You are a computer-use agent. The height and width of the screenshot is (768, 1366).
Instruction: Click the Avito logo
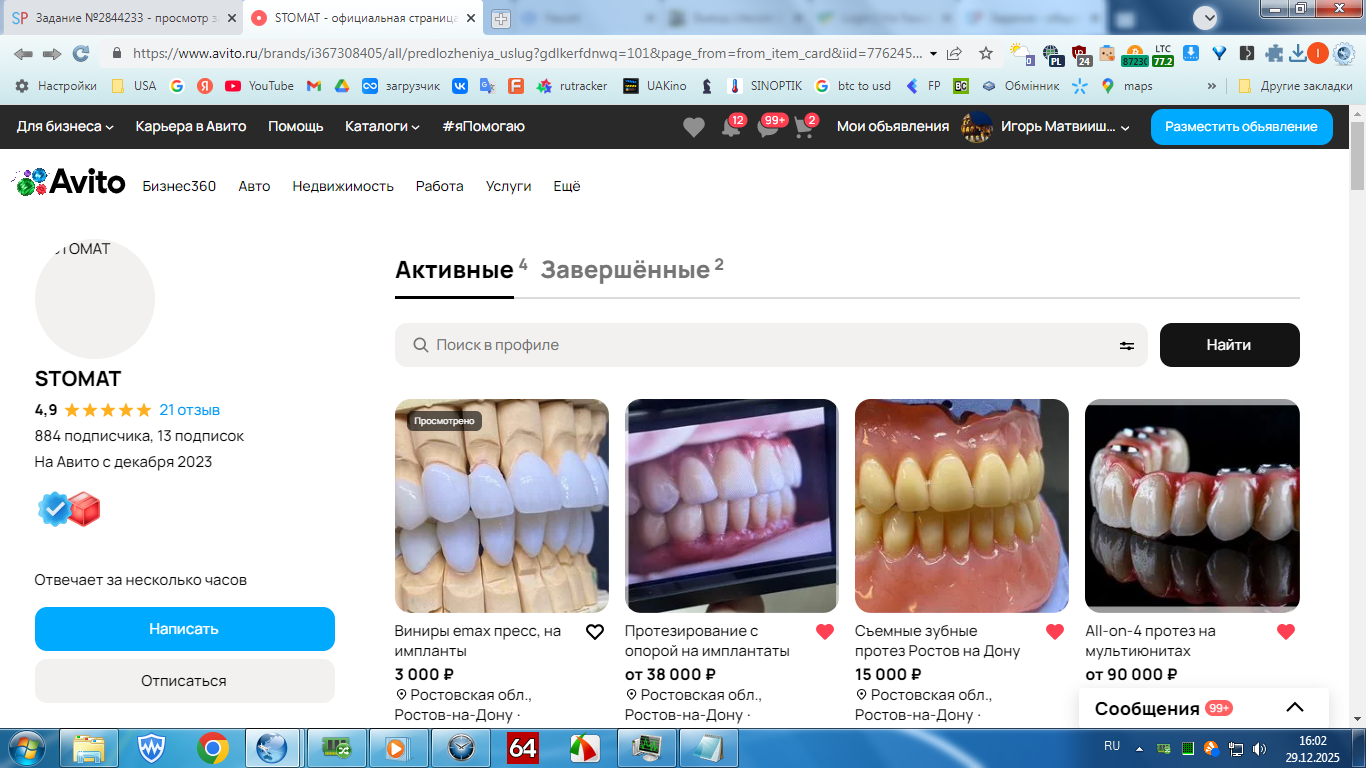68,182
